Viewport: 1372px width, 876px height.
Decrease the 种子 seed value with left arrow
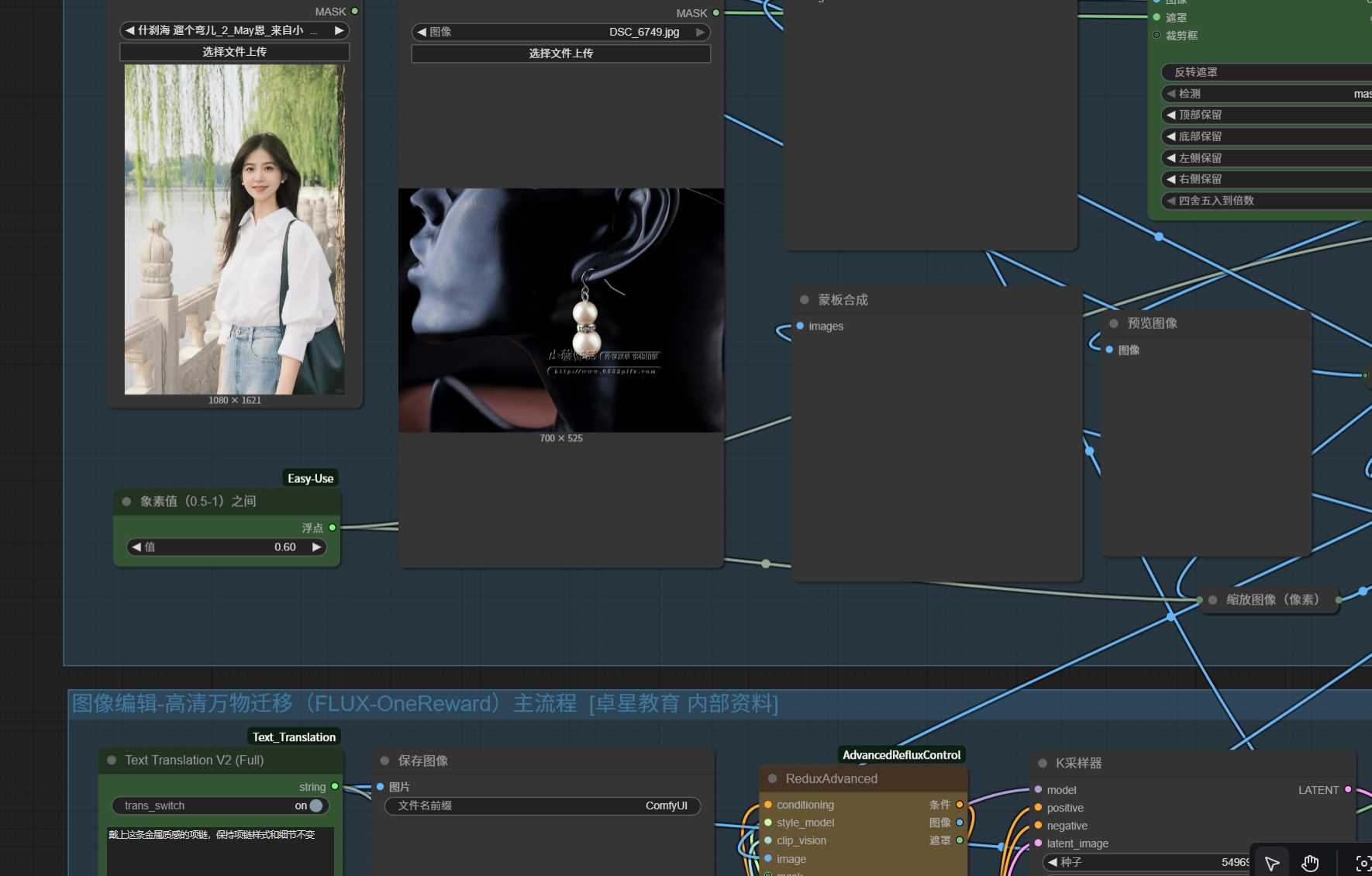coord(1053,862)
